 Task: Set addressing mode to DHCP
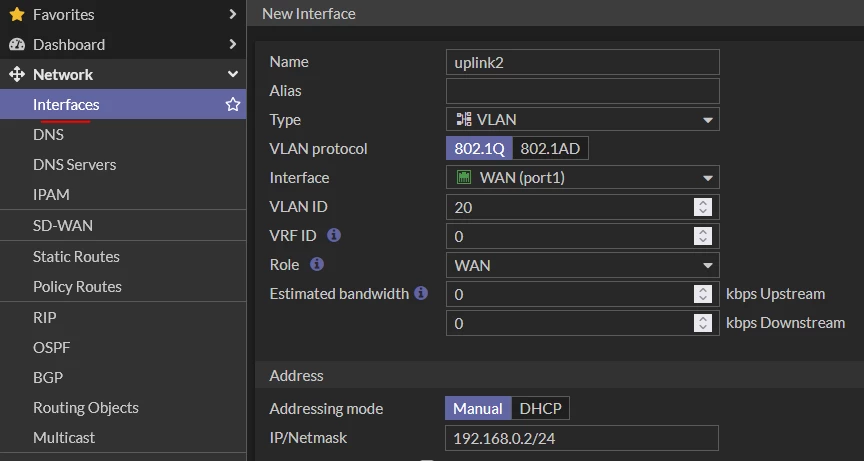[540, 409]
